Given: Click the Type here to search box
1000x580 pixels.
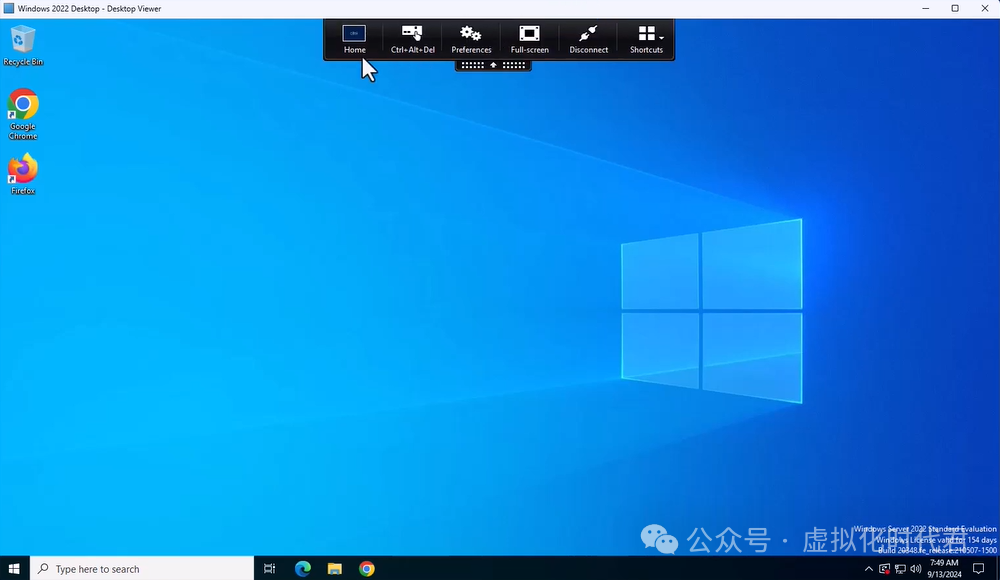Looking at the screenshot, I should [142, 569].
